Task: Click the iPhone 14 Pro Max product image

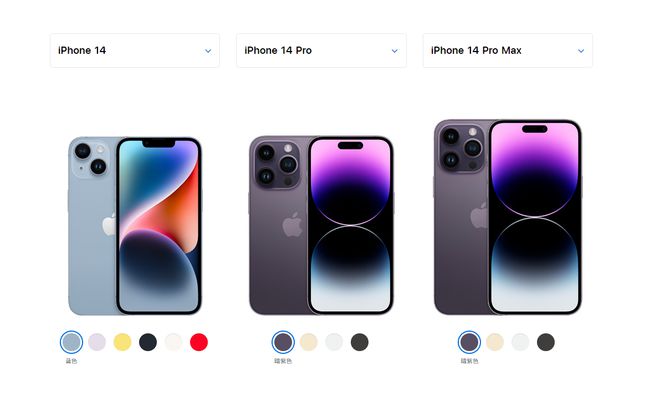Action: (508, 217)
